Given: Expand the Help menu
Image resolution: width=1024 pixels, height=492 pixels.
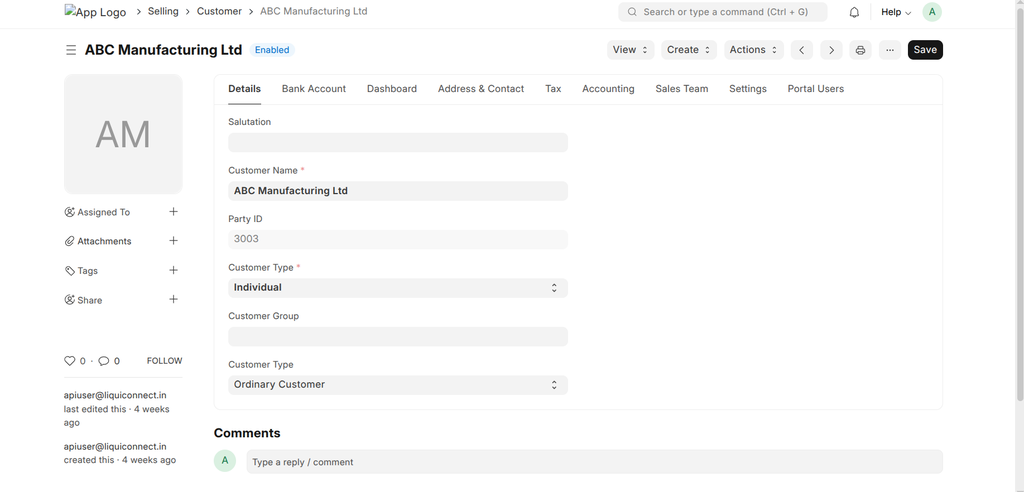Looking at the screenshot, I should [896, 12].
